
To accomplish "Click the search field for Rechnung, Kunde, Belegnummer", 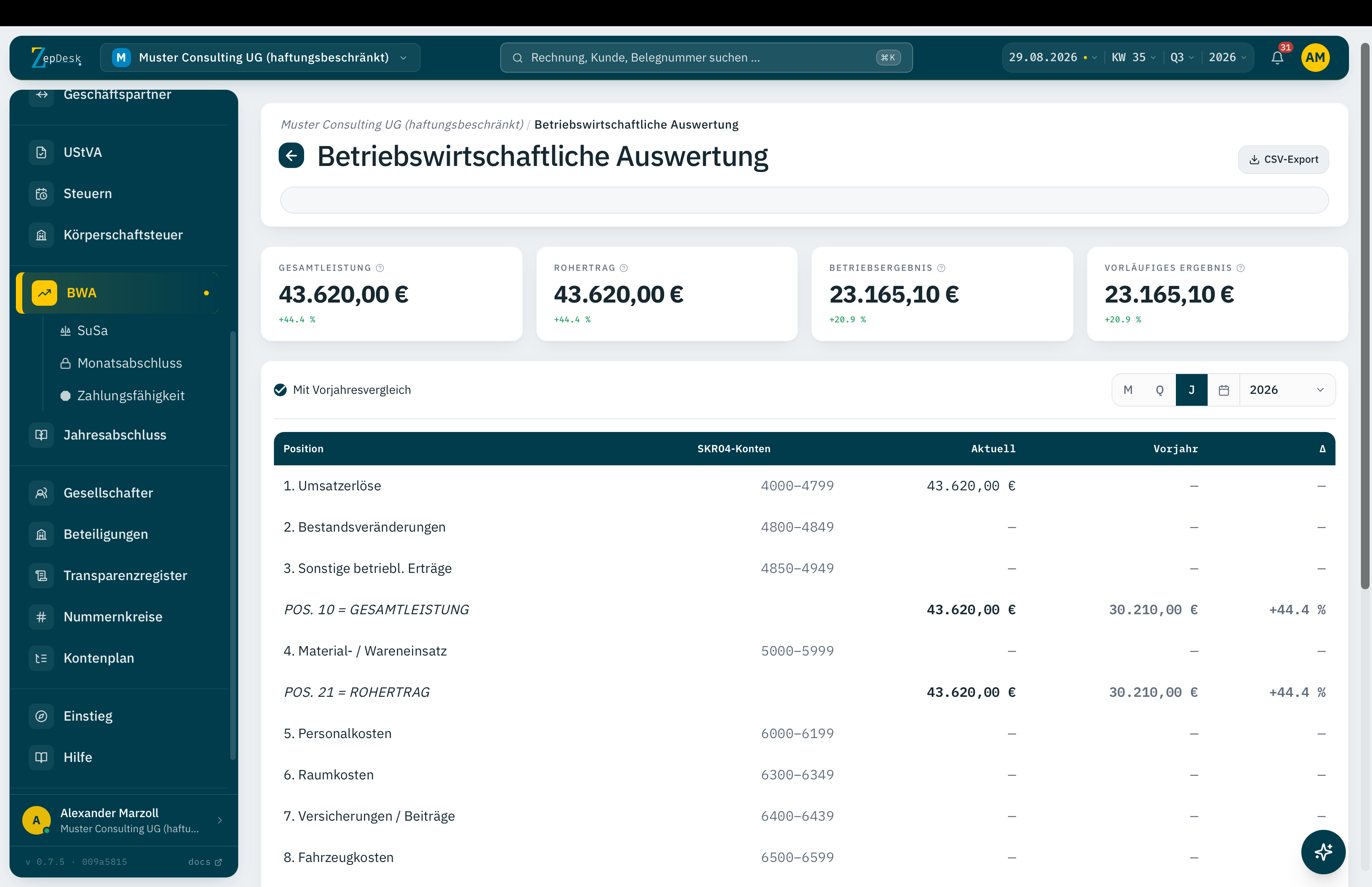I will (x=706, y=58).
